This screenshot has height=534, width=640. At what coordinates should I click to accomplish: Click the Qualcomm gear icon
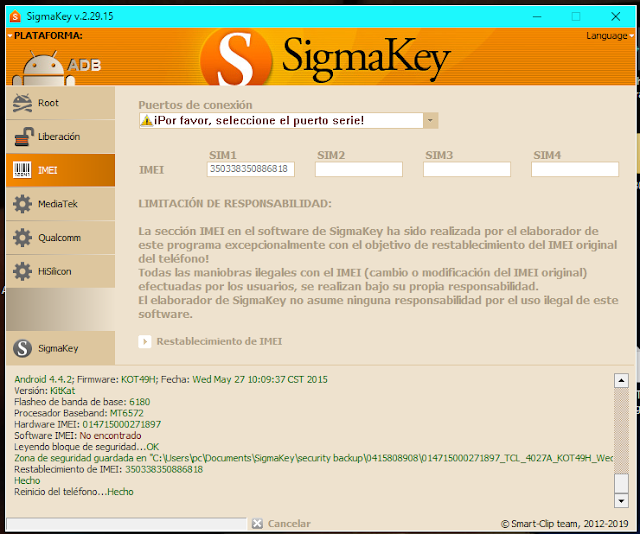22,238
